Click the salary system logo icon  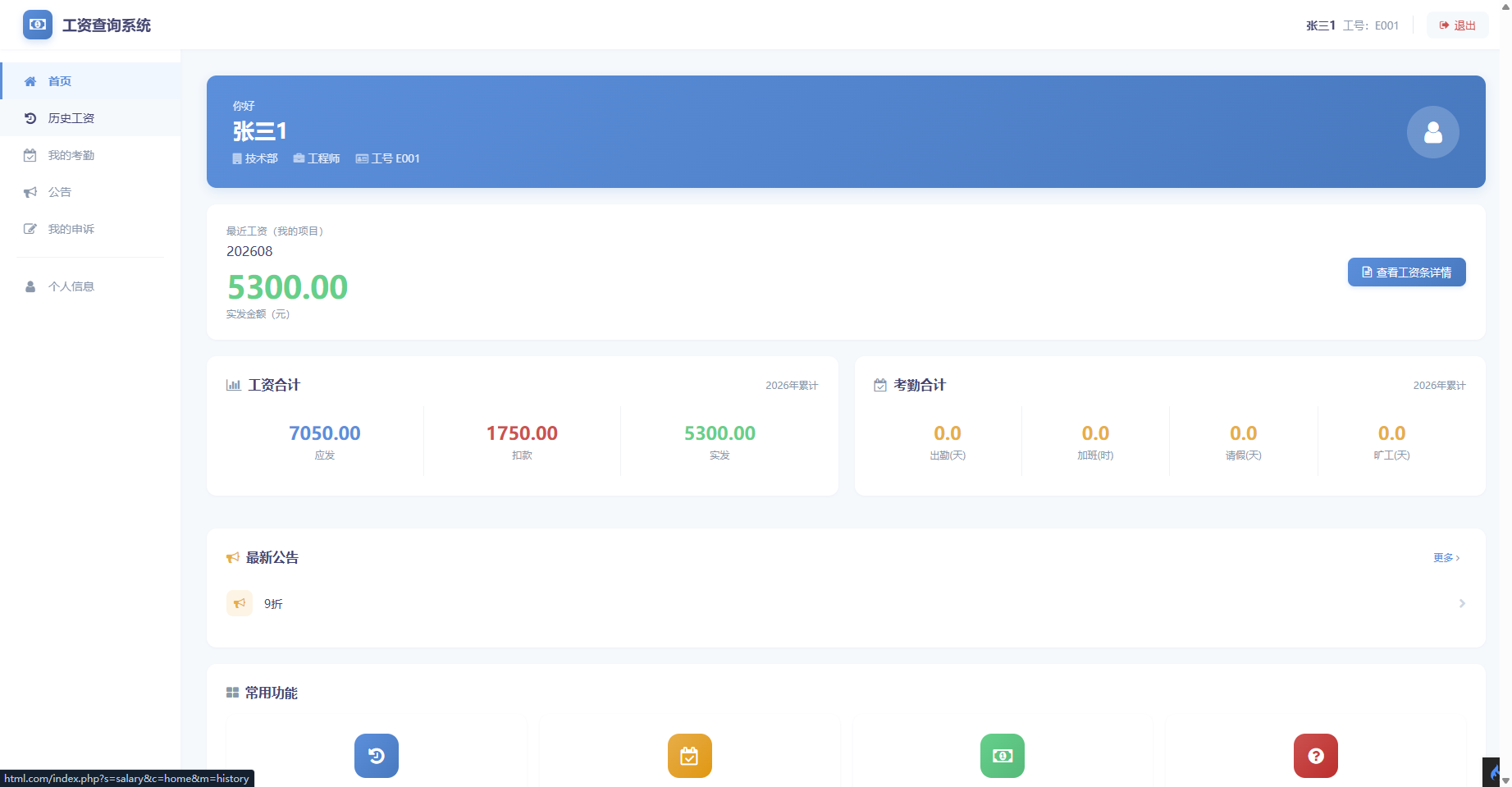point(37,25)
